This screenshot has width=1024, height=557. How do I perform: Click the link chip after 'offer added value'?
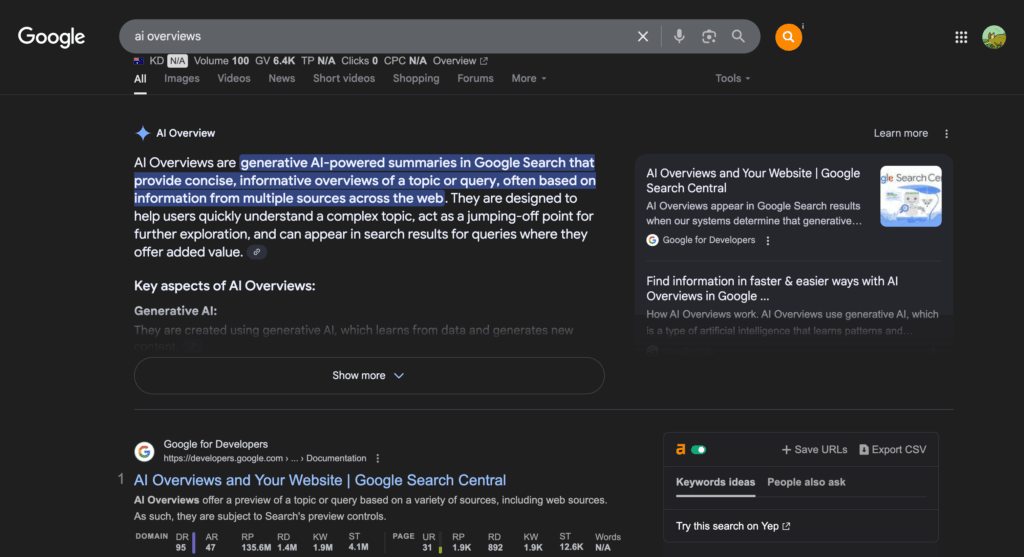point(257,252)
